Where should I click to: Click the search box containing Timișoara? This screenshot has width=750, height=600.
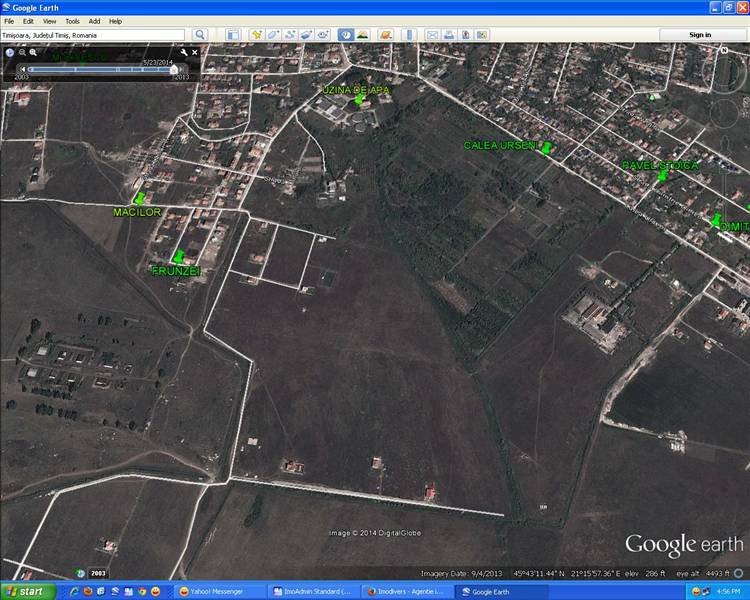coord(92,35)
